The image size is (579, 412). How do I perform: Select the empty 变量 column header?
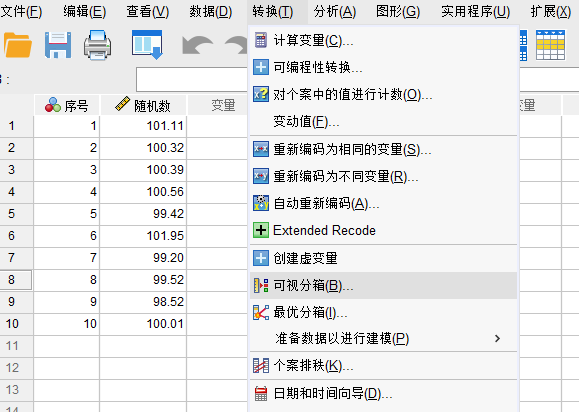217,105
